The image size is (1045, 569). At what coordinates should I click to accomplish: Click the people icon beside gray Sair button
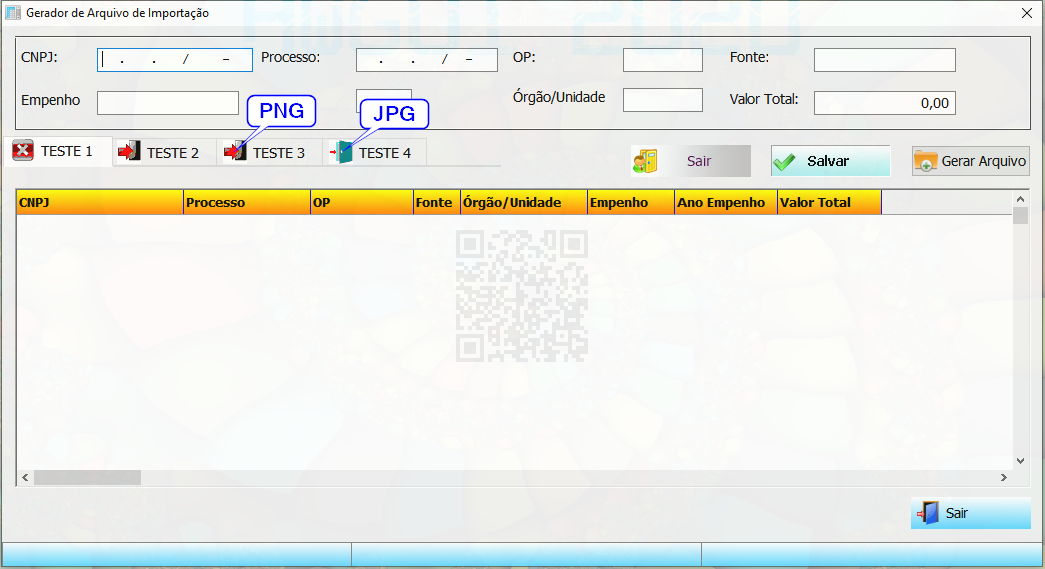645,161
